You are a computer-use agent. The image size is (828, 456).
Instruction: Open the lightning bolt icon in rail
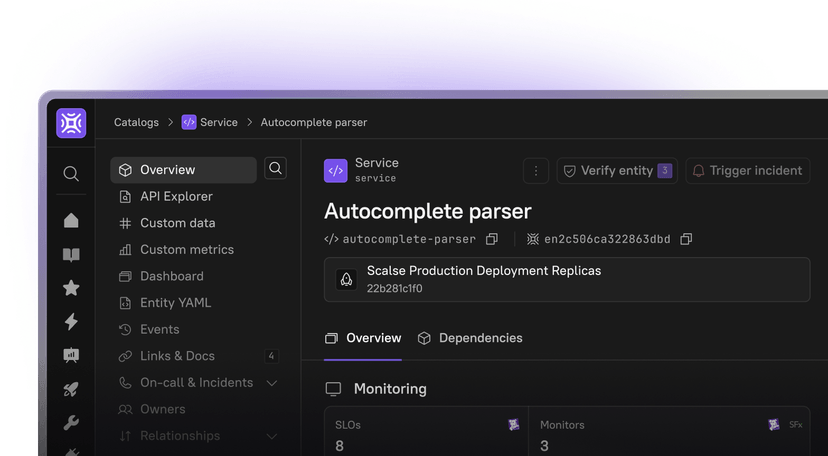(71, 321)
